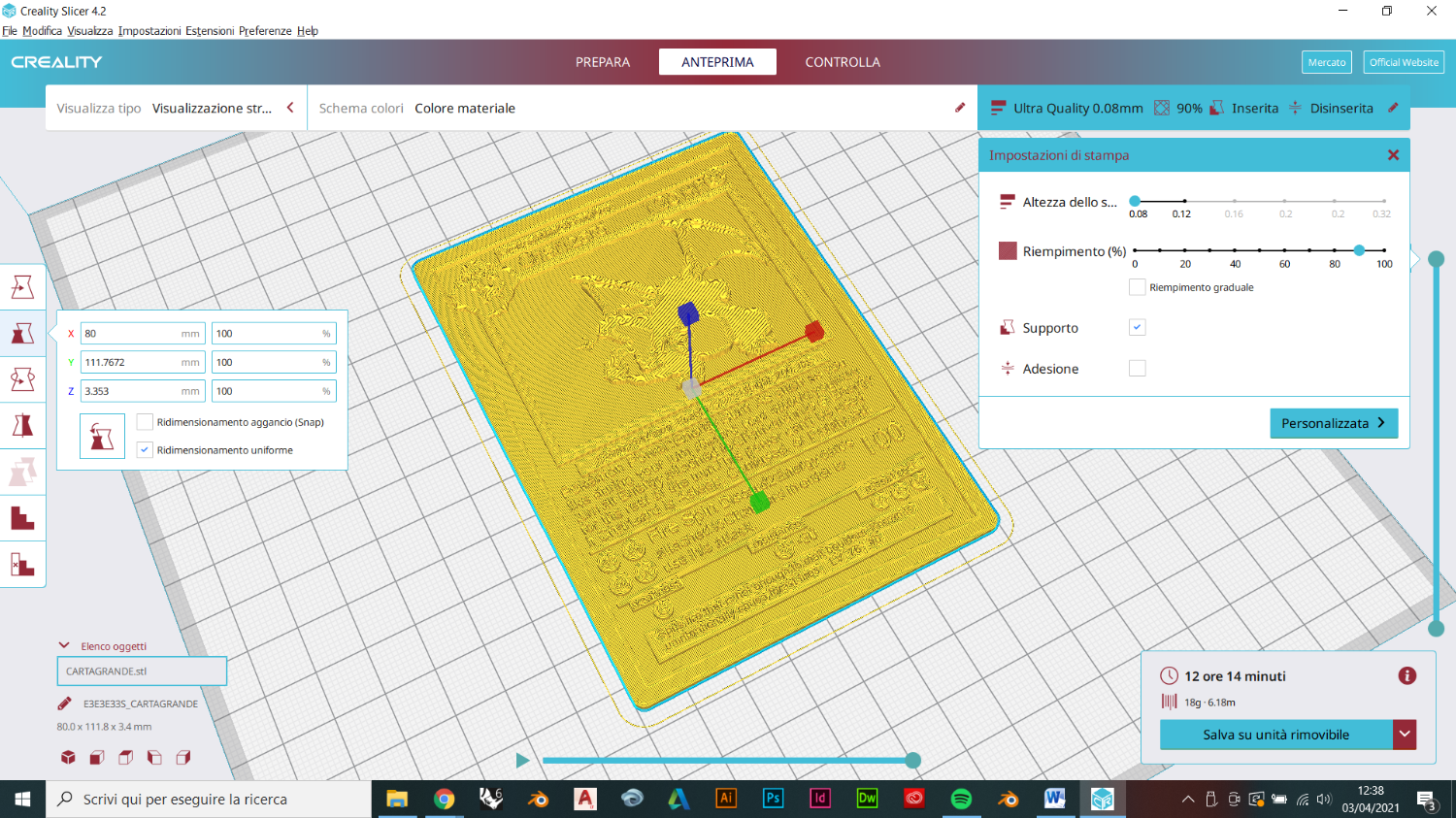Collapse the Visualizza tipo selector arrow
This screenshot has height=818, width=1456.
290,108
